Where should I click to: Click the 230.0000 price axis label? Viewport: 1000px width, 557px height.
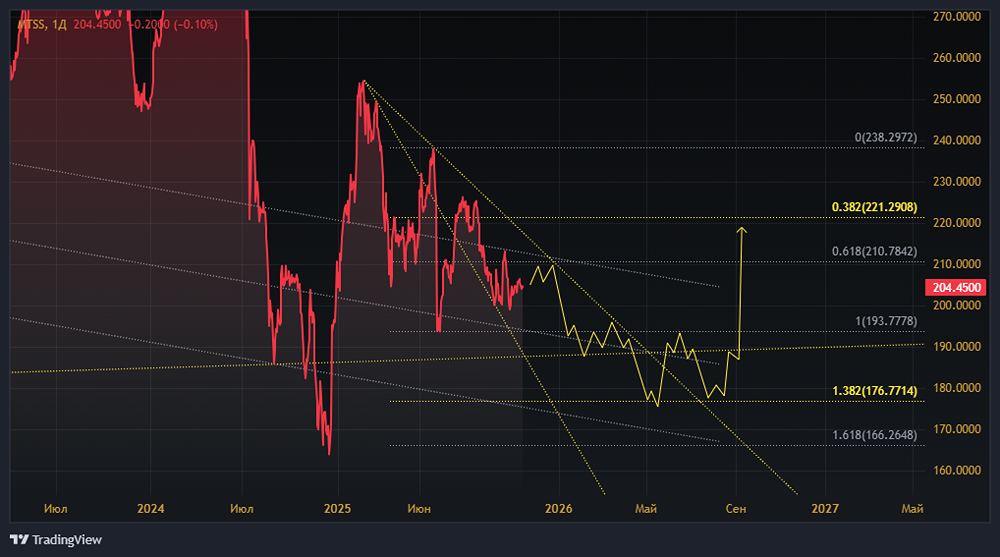click(x=957, y=181)
